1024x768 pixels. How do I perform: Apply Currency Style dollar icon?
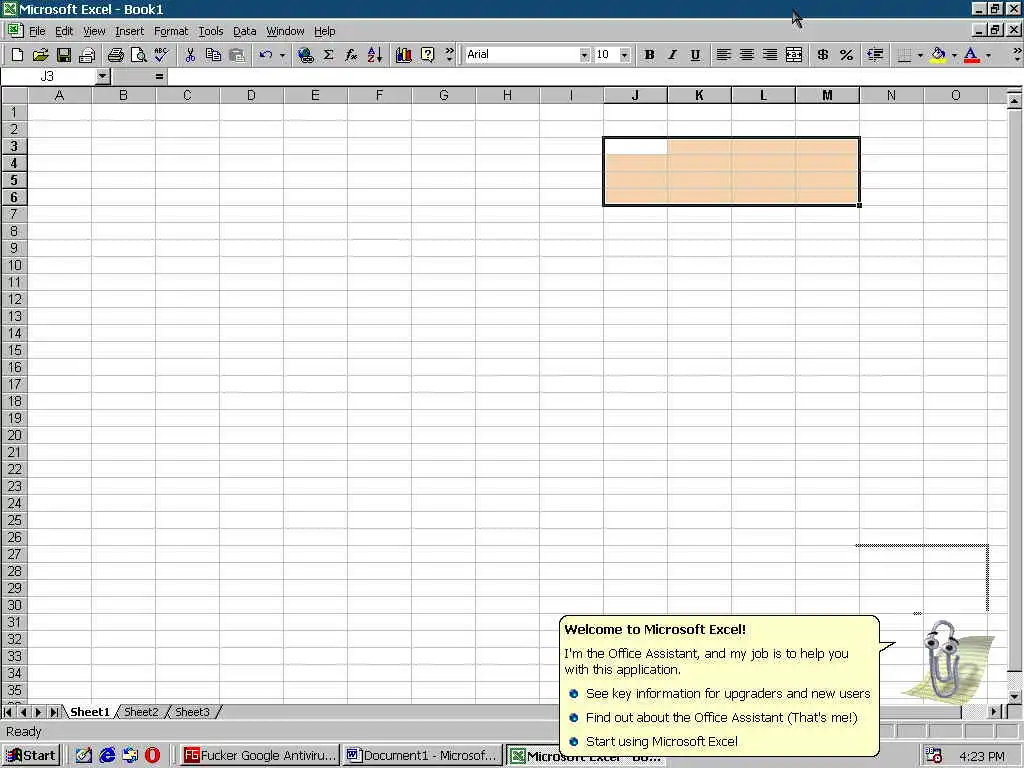(x=823, y=55)
